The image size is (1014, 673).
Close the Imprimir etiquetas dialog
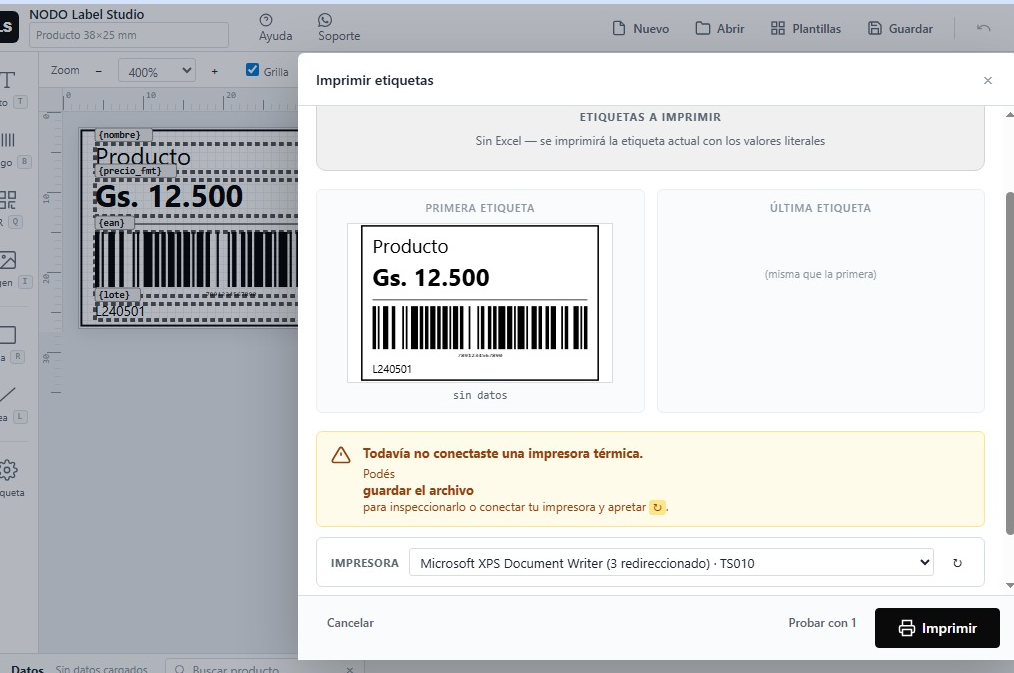point(987,80)
